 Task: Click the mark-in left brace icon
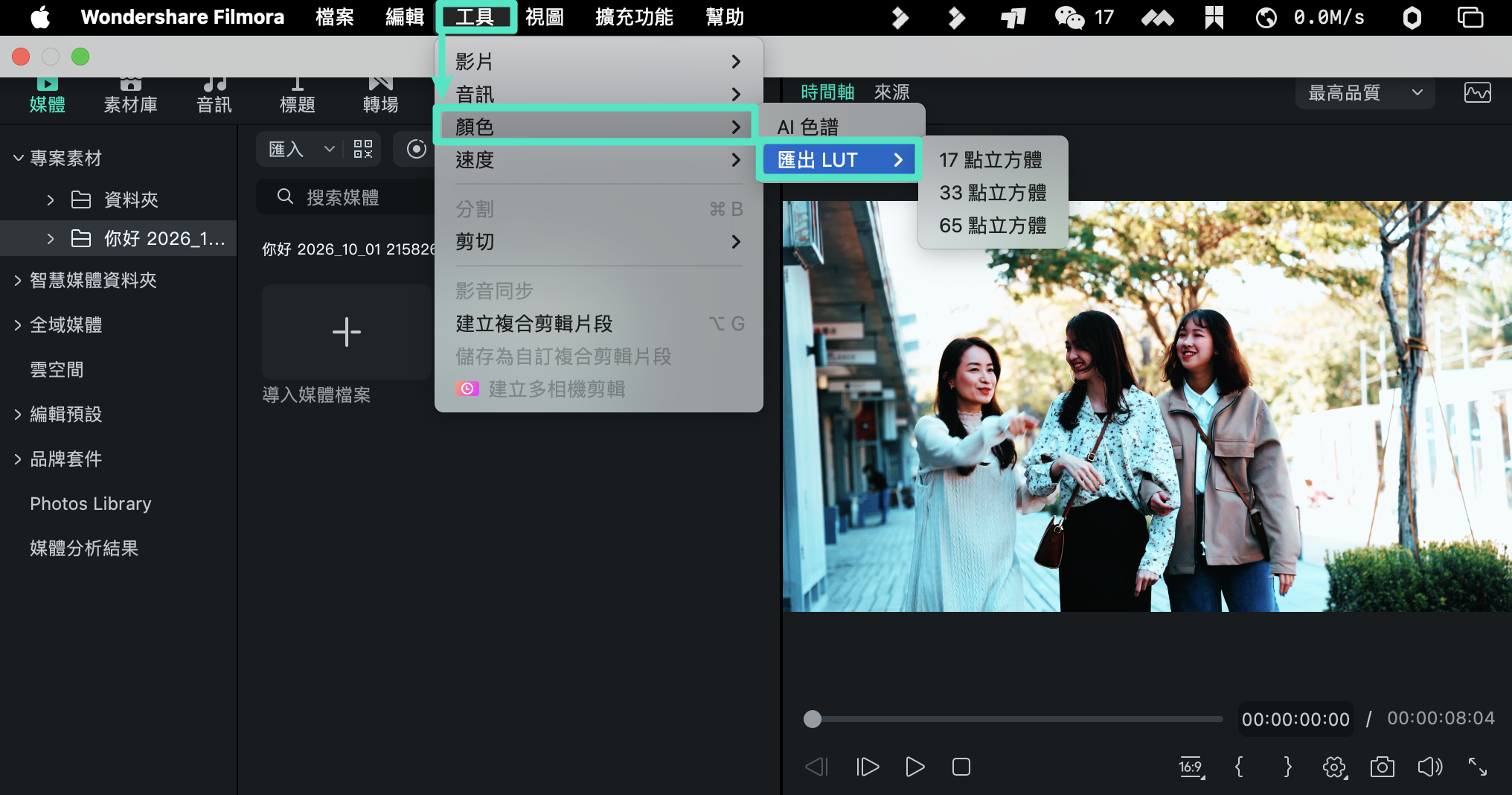pos(1239,767)
